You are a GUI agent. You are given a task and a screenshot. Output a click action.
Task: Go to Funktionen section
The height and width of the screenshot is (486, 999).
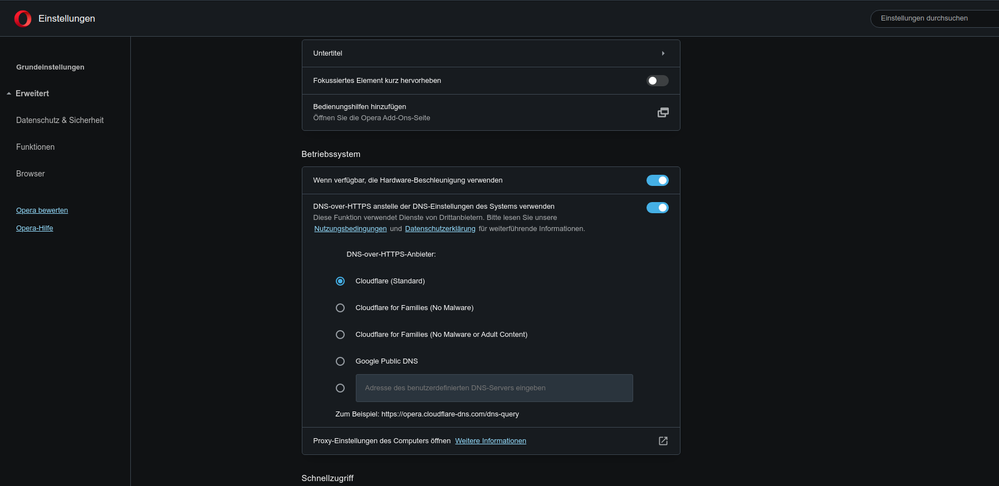tap(35, 147)
